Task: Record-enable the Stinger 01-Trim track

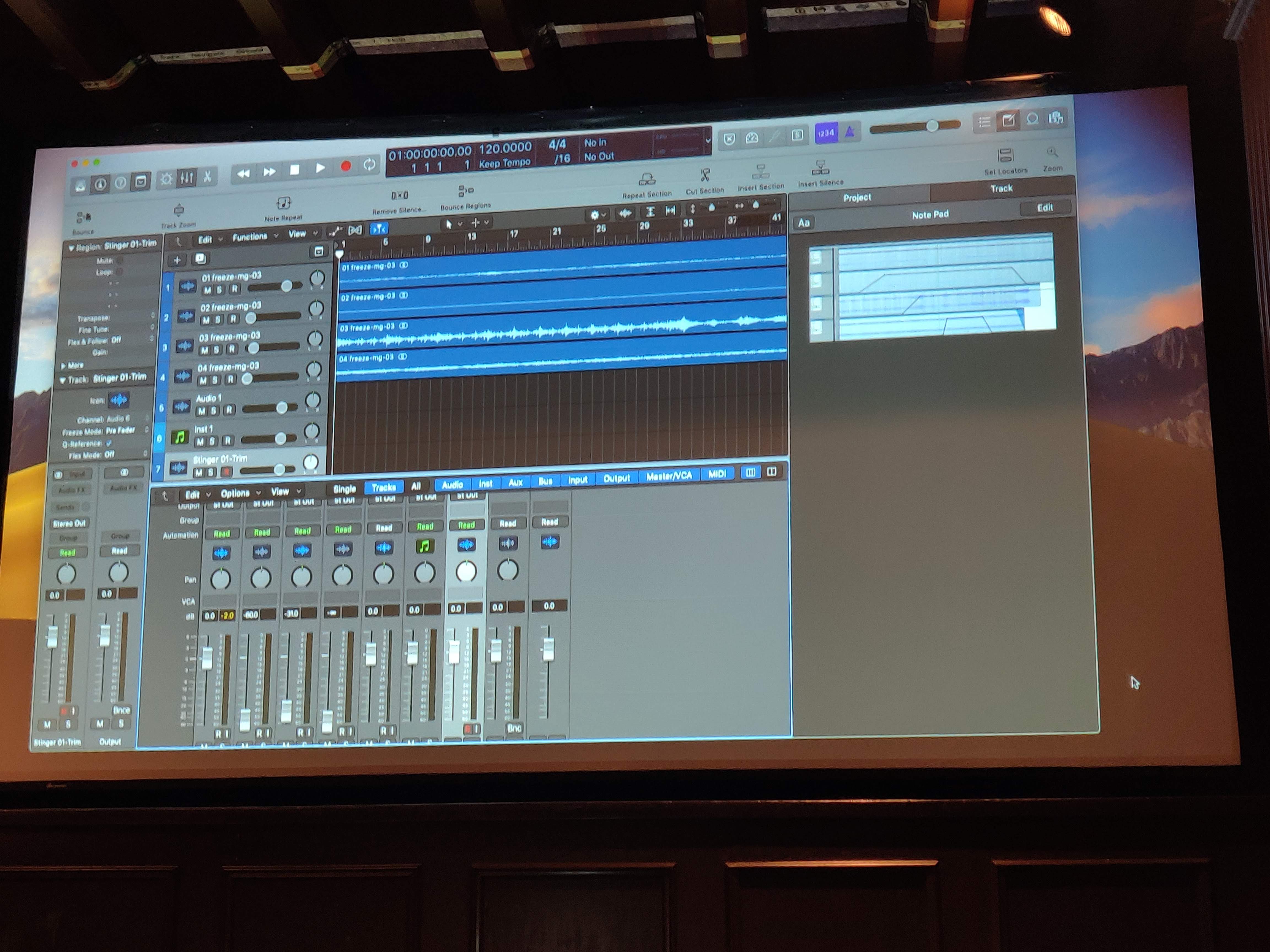Action: tap(226, 472)
